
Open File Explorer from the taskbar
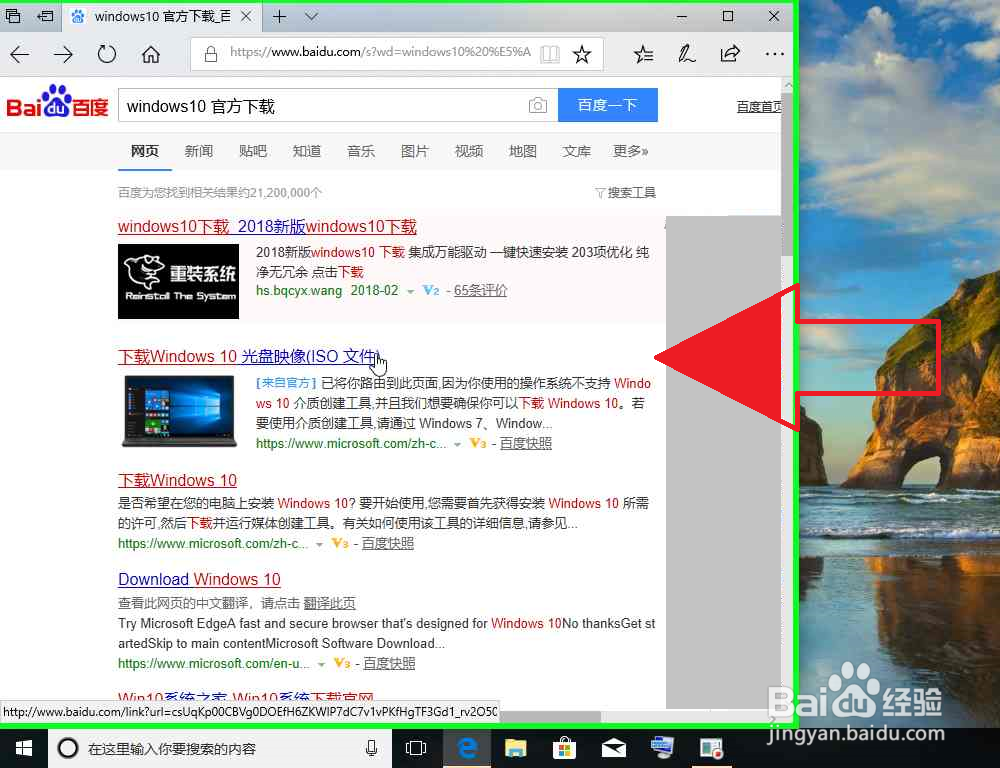pos(515,749)
